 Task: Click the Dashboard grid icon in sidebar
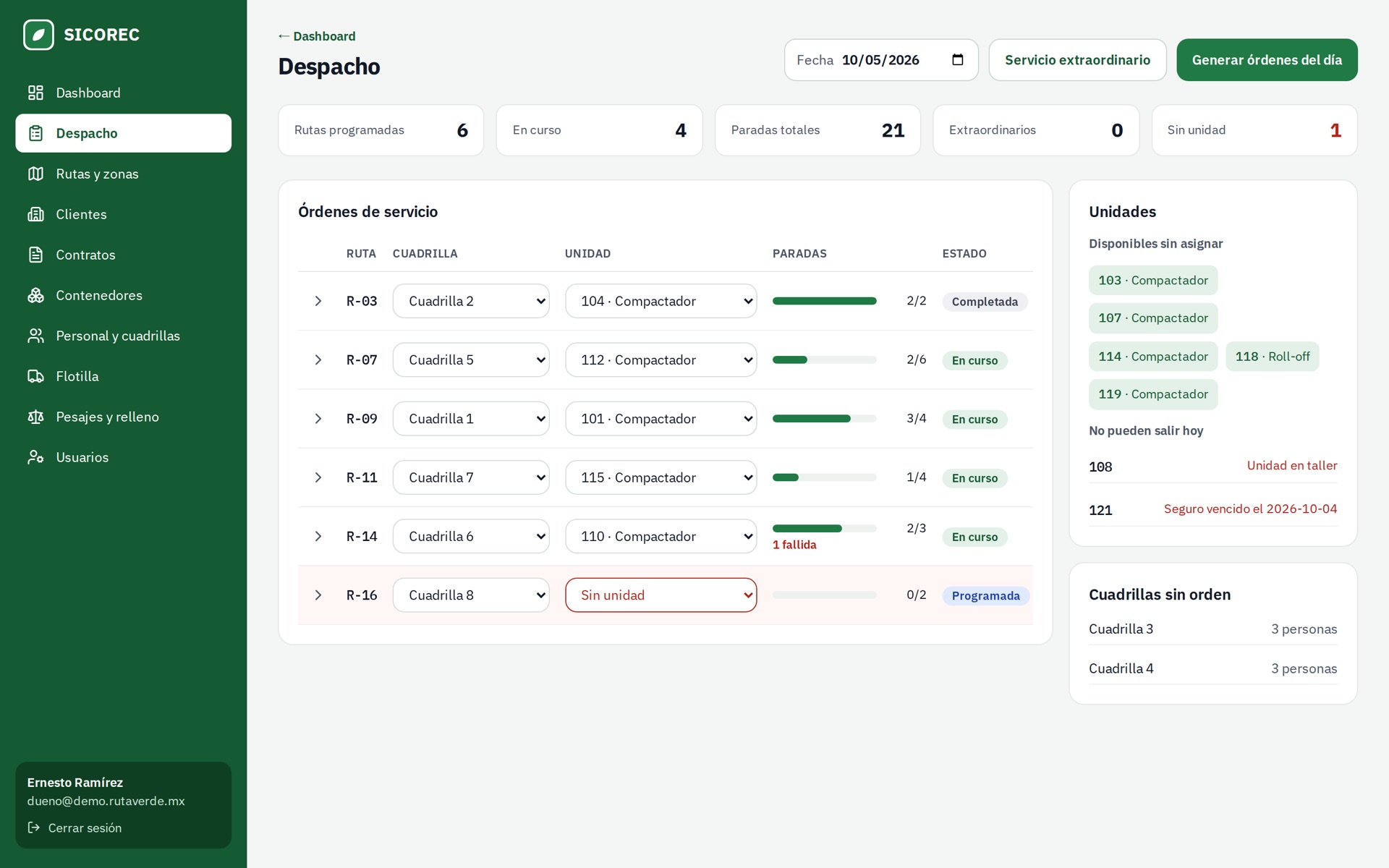point(35,93)
